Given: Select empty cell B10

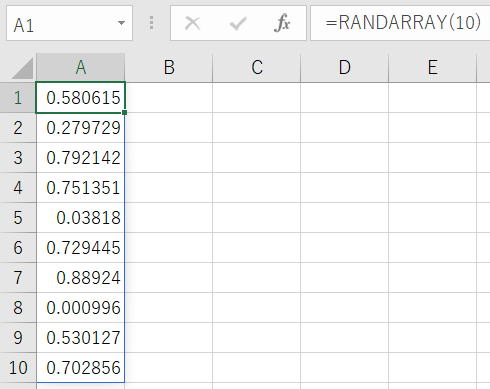Looking at the screenshot, I should tap(169, 368).
